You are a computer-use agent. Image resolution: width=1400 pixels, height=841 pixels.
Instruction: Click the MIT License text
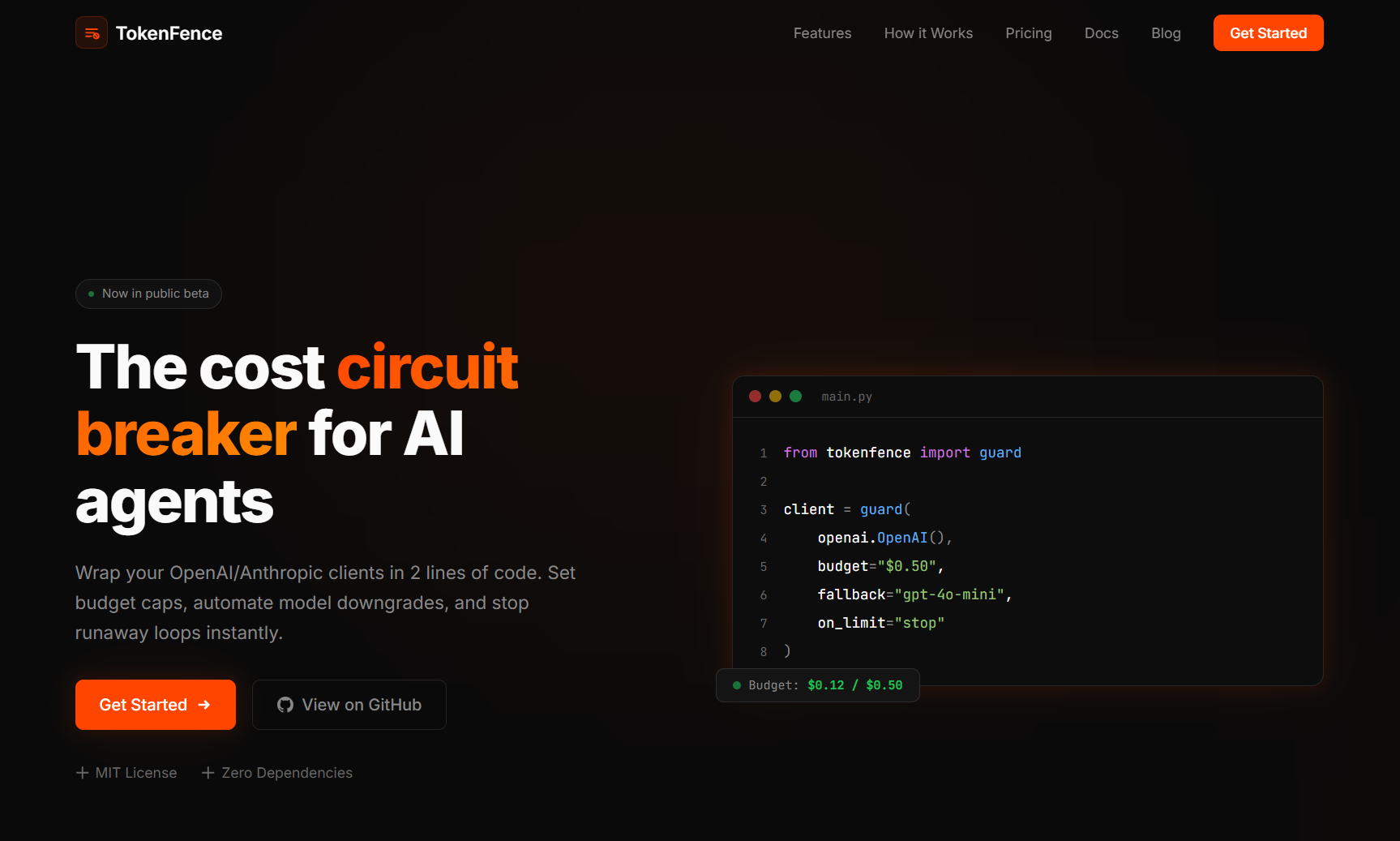point(136,773)
